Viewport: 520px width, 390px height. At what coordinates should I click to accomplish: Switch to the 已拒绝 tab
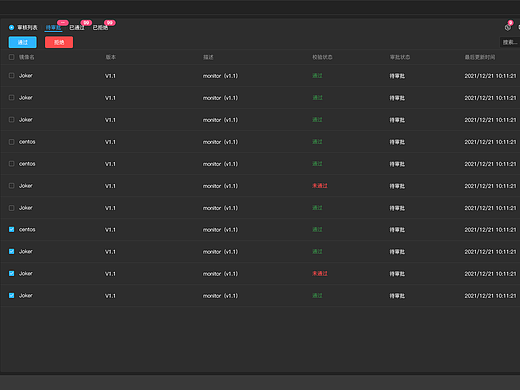(x=100, y=27)
